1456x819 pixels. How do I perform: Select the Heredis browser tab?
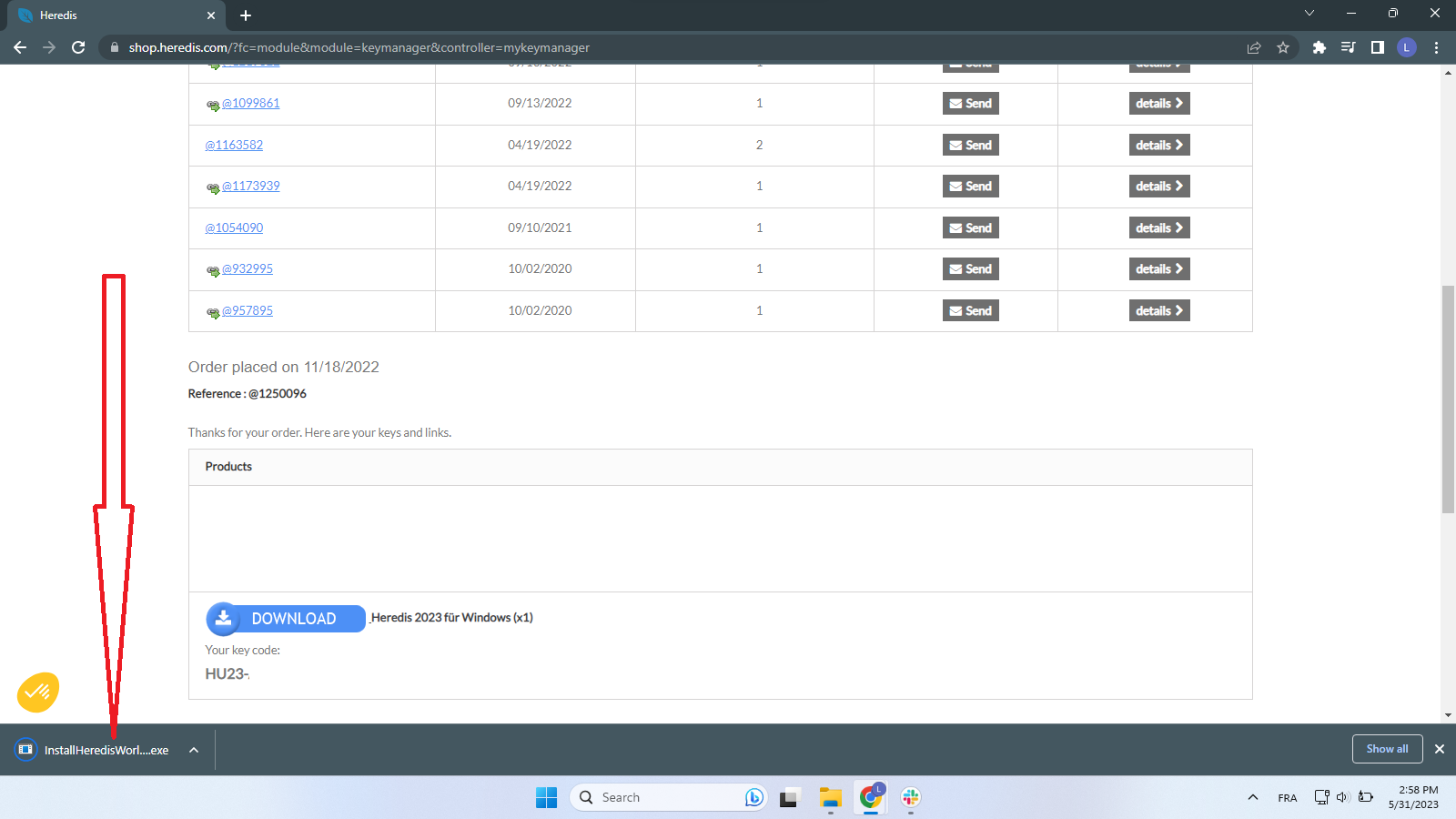coord(109,15)
